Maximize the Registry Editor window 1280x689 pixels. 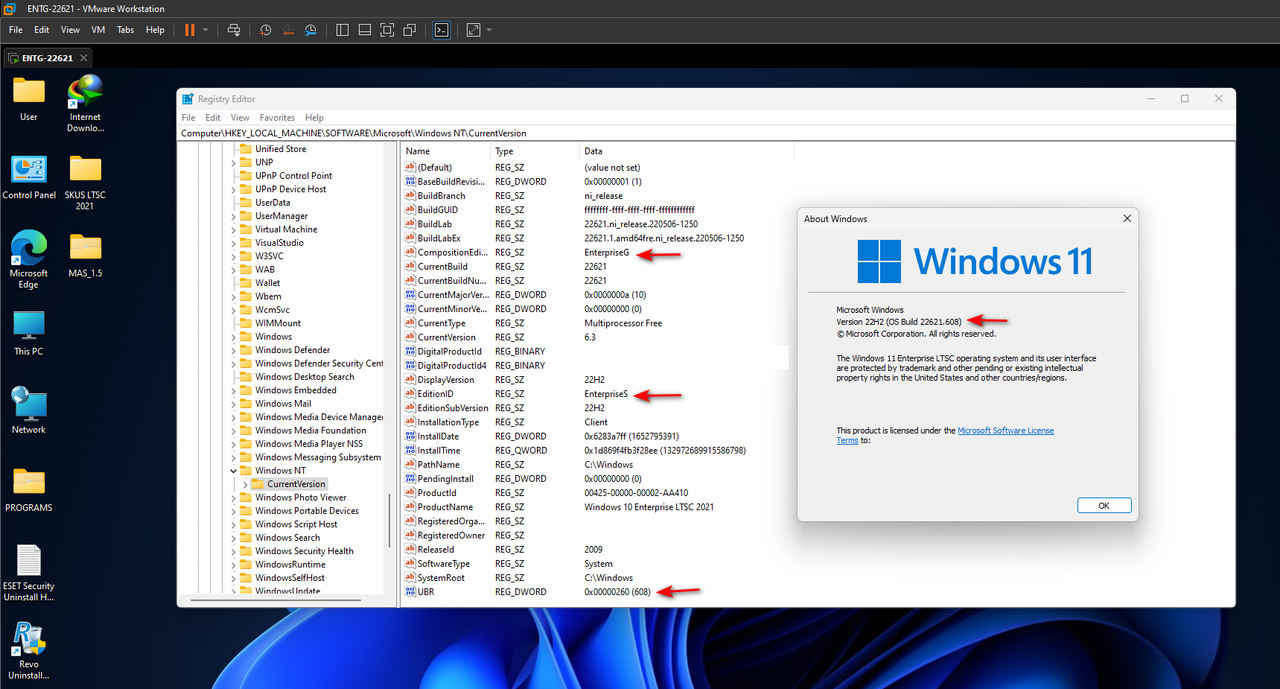1185,98
